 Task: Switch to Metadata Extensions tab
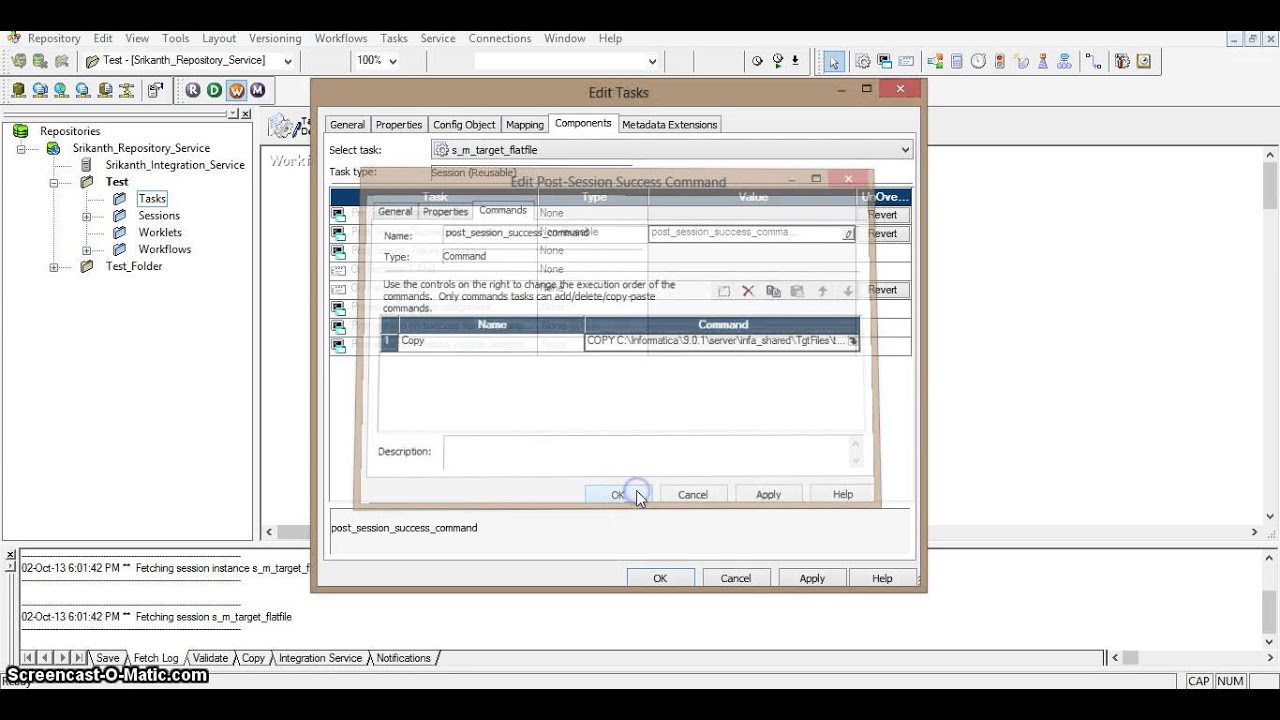(x=669, y=125)
